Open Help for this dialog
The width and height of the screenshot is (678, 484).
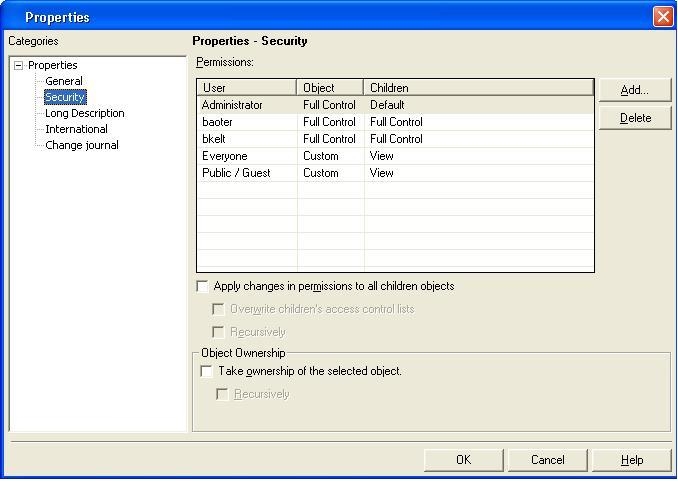click(x=631, y=460)
